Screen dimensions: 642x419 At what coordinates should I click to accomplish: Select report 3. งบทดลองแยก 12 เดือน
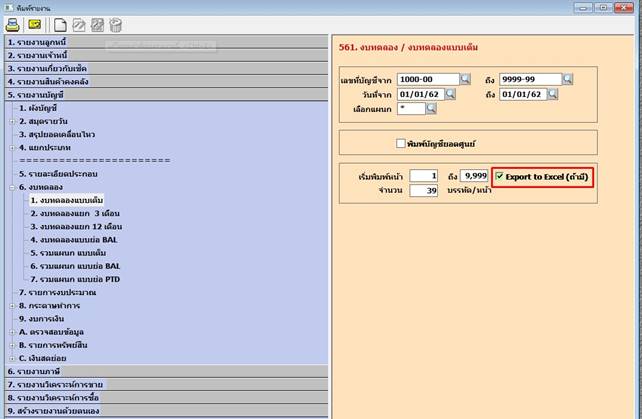tap(76, 226)
